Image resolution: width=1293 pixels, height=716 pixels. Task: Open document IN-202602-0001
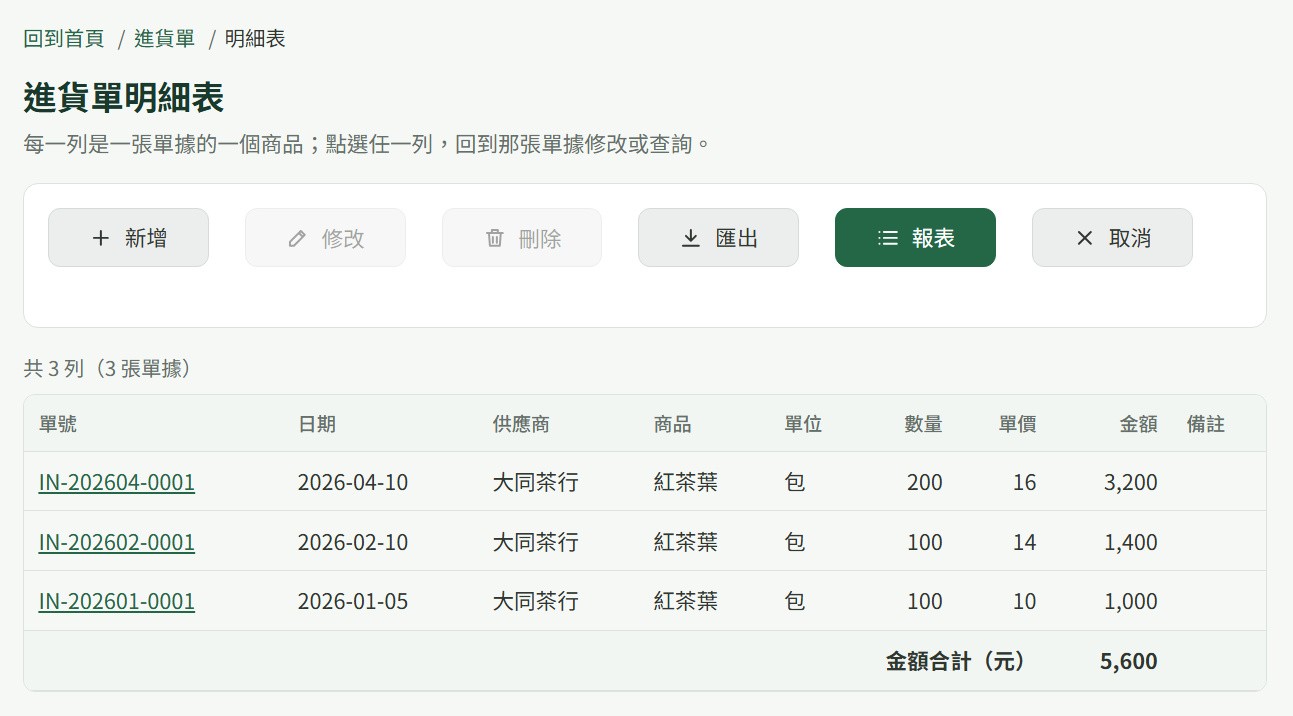pos(117,542)
